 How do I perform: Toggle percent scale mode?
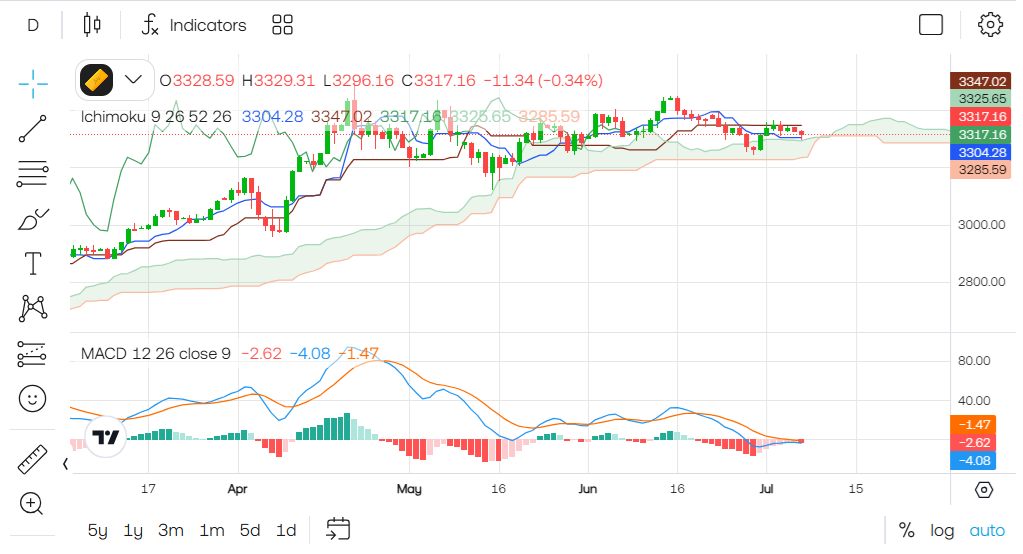[906, 531]
